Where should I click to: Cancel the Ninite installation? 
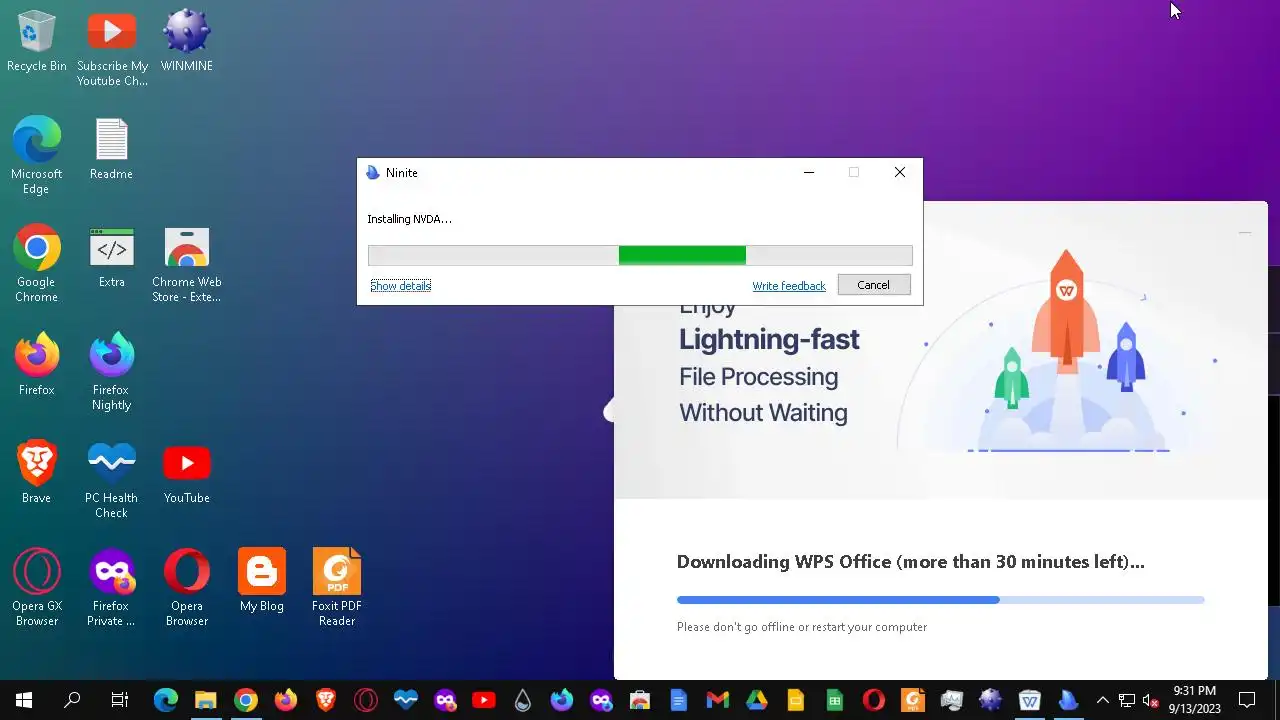click(x=873, y=285)
